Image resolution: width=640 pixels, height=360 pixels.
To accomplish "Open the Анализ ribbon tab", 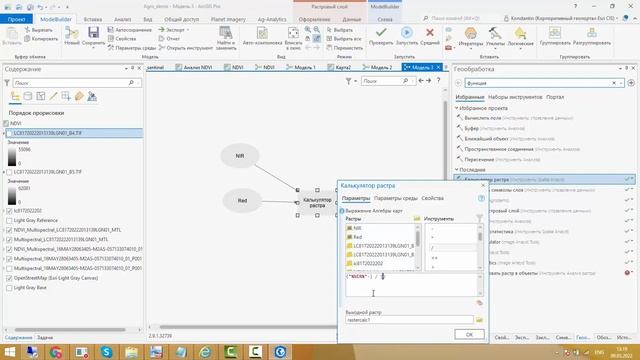I will 122,19.
